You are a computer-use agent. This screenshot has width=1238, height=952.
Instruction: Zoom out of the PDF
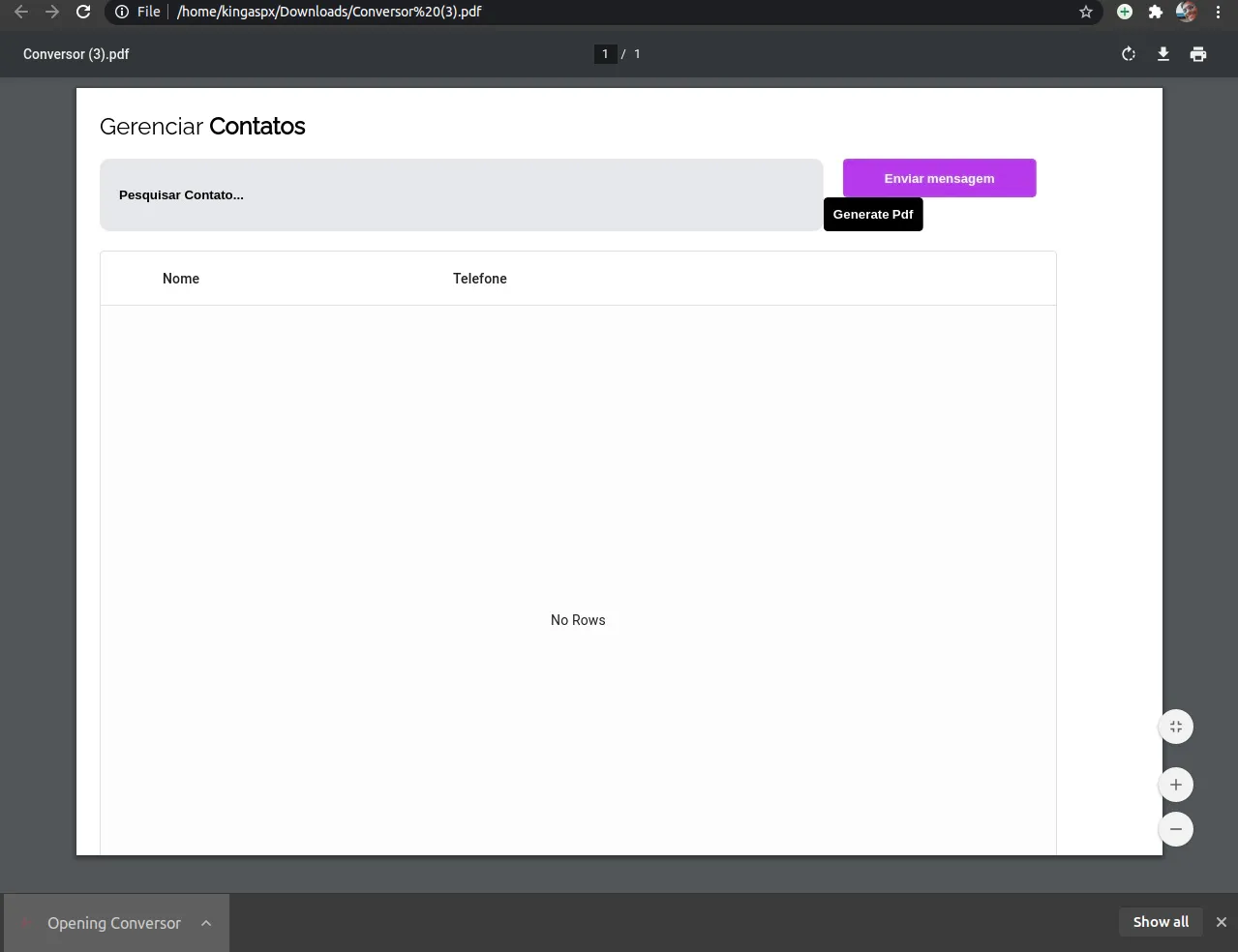(1176, 829)
